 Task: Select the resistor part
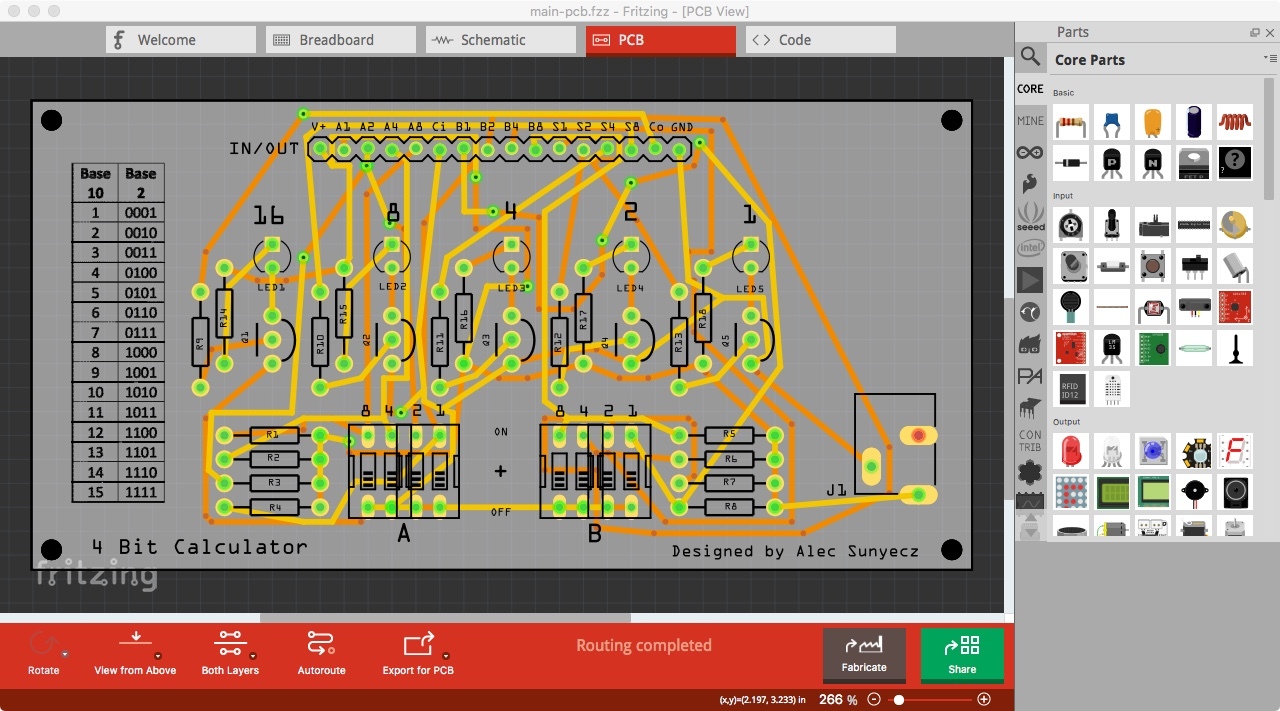tap(1071, 123)
